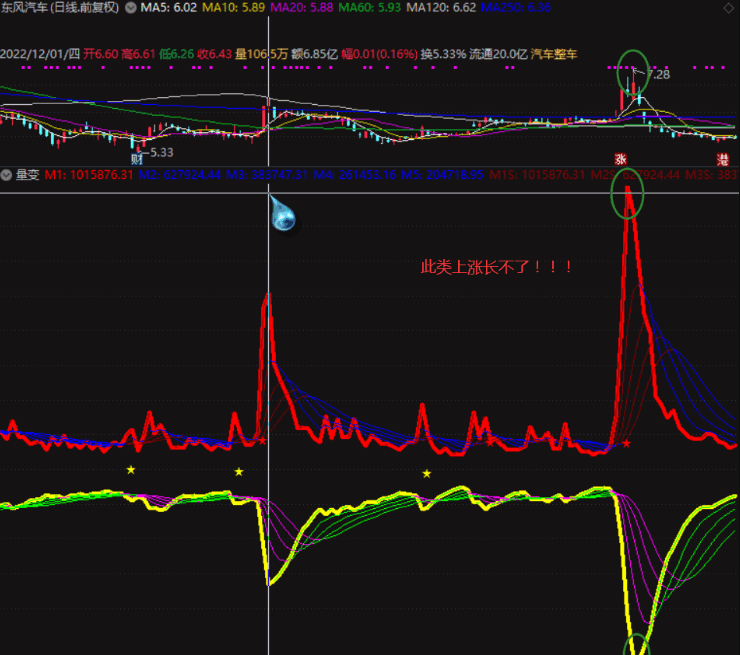Click the water drop marker icon
This screenshot has height=655, width=740.
coord(282,214)
